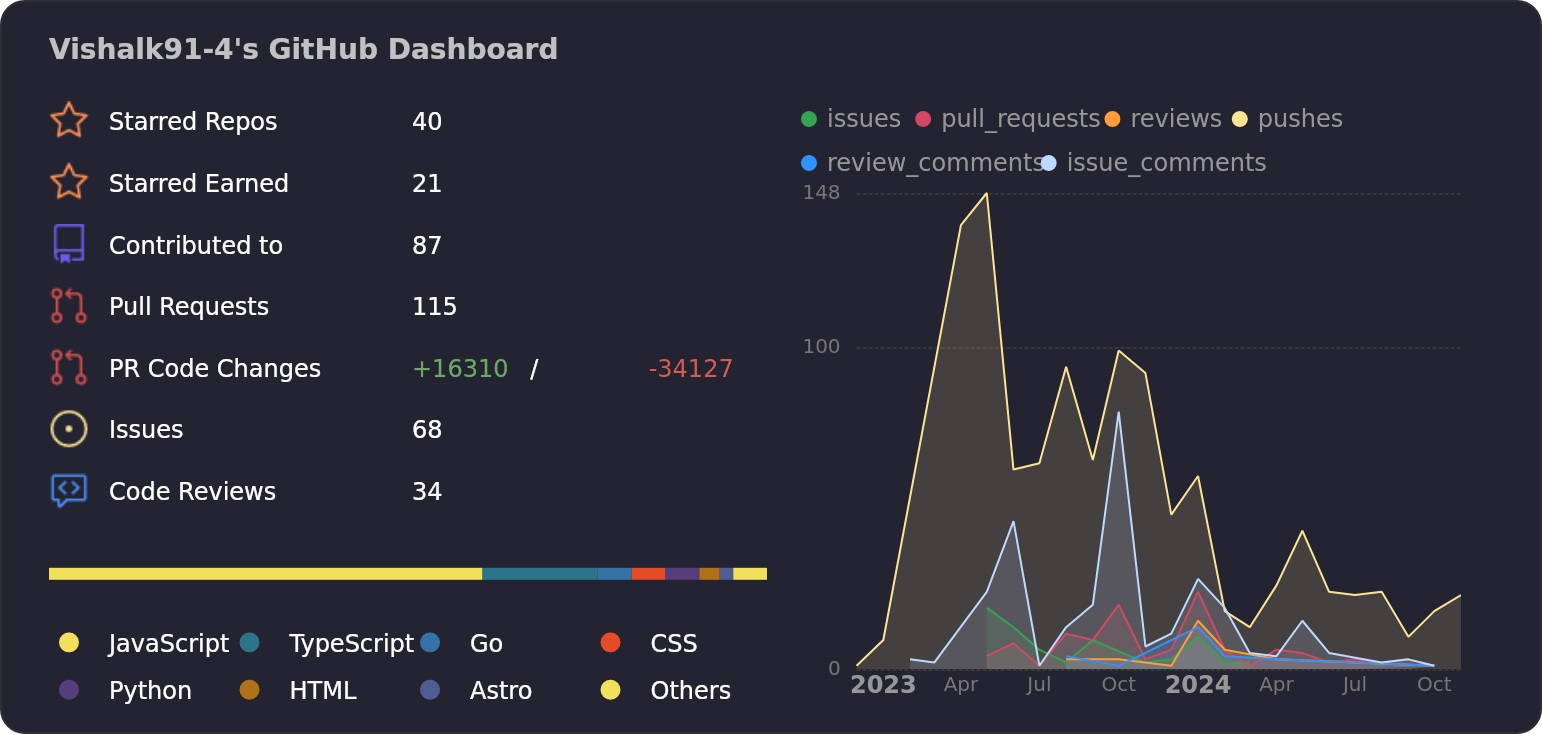The height and width of the screenshot is (734, 1542).
Task: Click the Python segment of language bar
Action: pos(682,574)
